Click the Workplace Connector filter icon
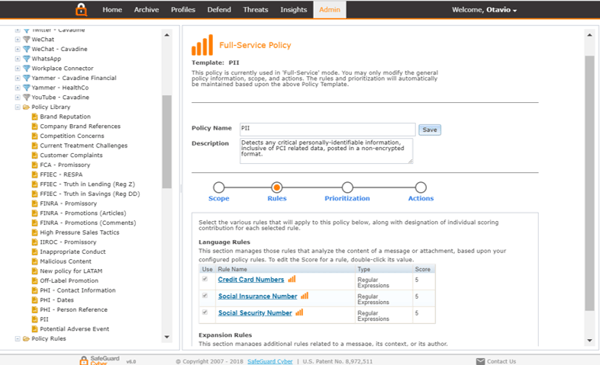The width and height of the screenshot is (600, 365). click(x=26, y=68)
